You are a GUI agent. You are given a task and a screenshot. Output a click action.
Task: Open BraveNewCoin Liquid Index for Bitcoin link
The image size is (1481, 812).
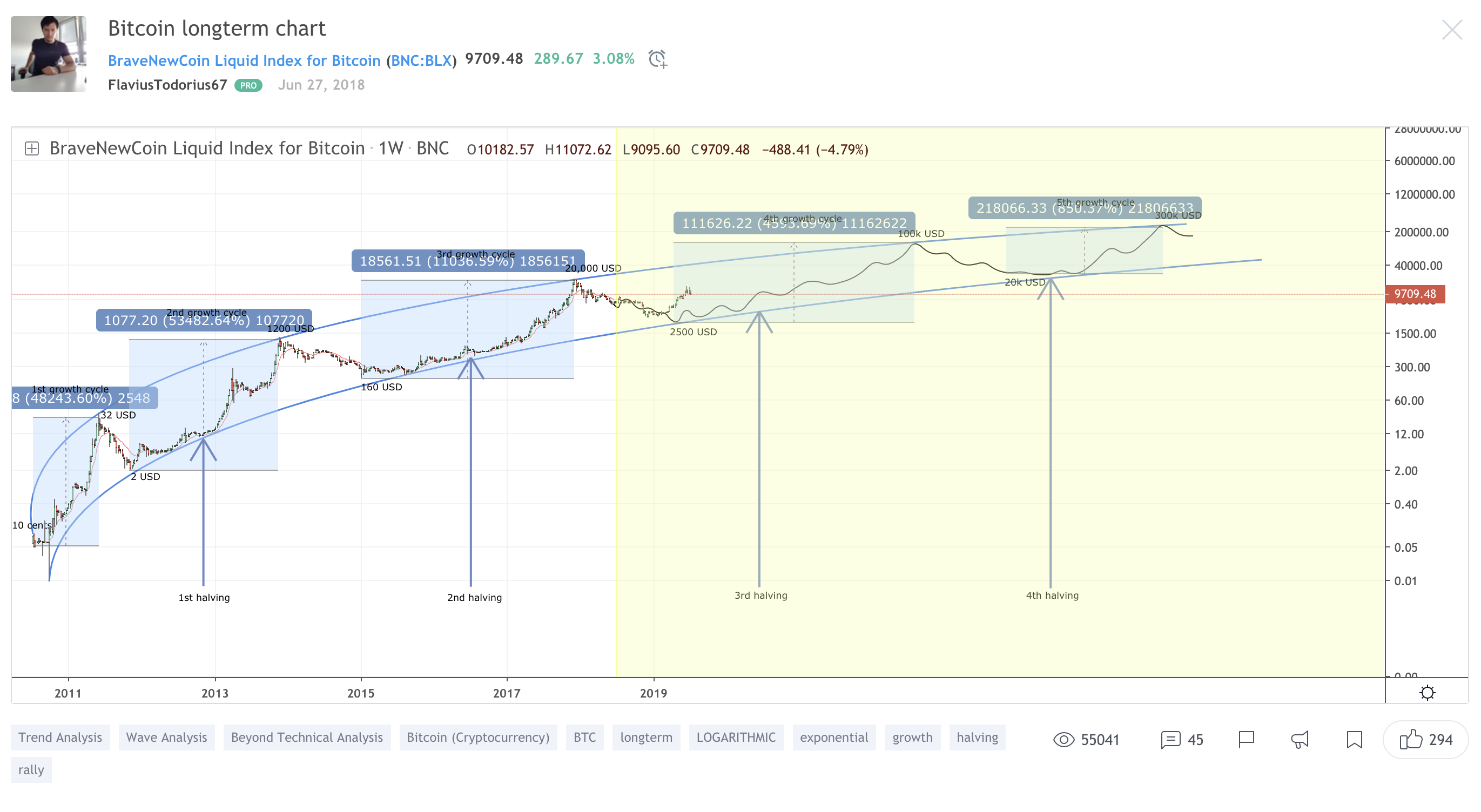(244, 60)
